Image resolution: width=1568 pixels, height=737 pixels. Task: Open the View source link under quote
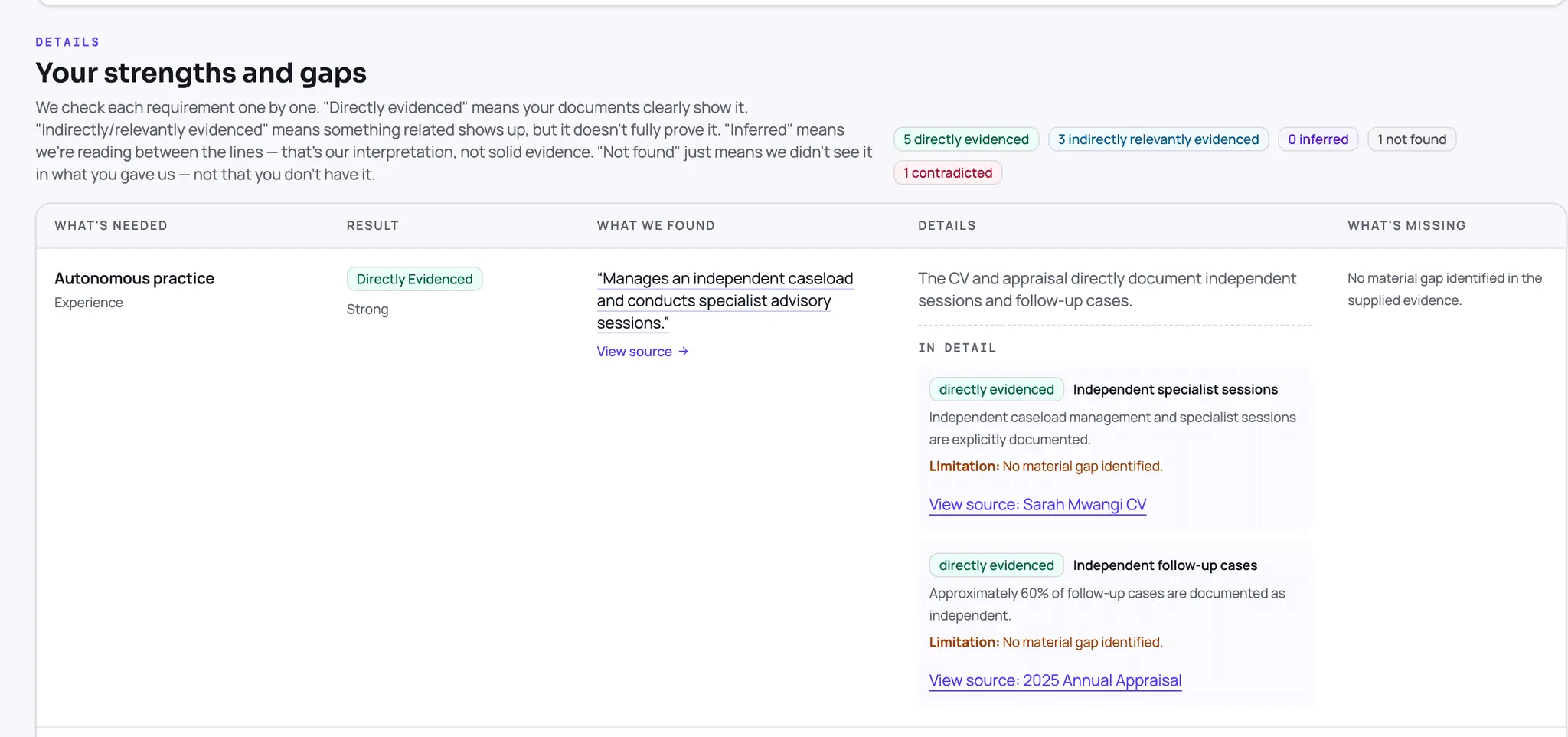[642, 352]
